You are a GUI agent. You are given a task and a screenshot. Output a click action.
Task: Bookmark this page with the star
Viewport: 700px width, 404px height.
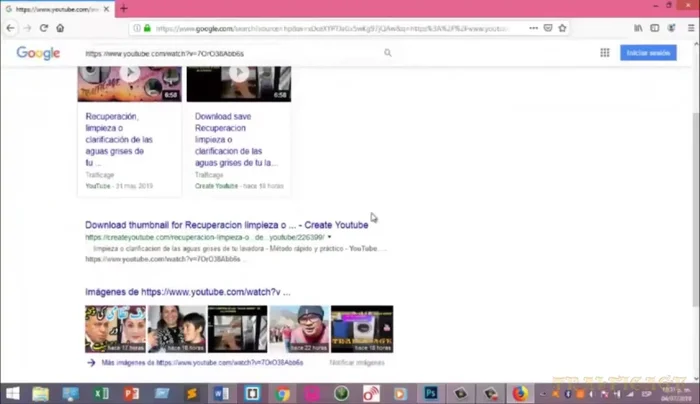(562, 28)
